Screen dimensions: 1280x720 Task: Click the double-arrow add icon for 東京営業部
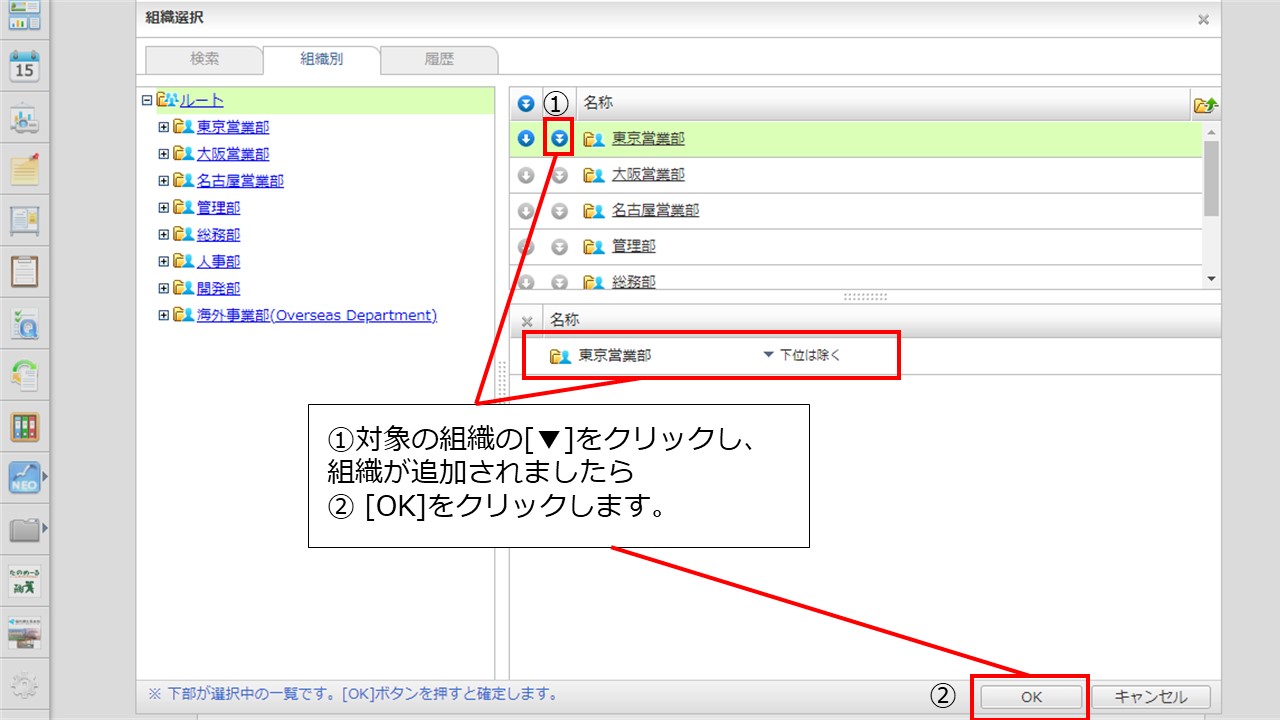tap(559, 139)
